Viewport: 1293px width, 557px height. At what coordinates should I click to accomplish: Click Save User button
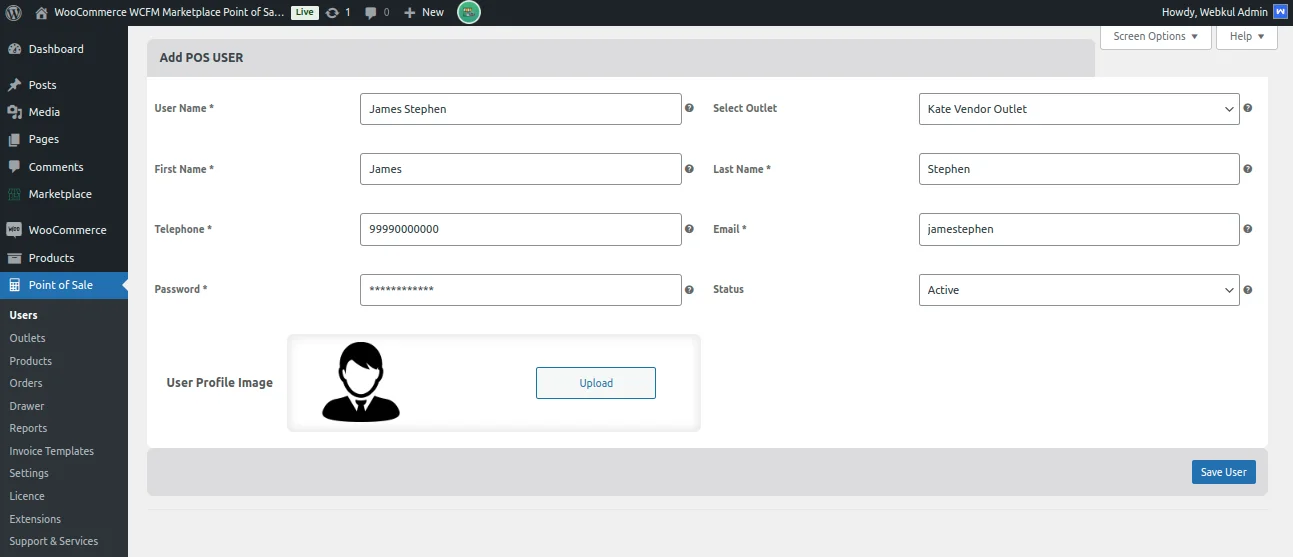[x=1223, y=472]
